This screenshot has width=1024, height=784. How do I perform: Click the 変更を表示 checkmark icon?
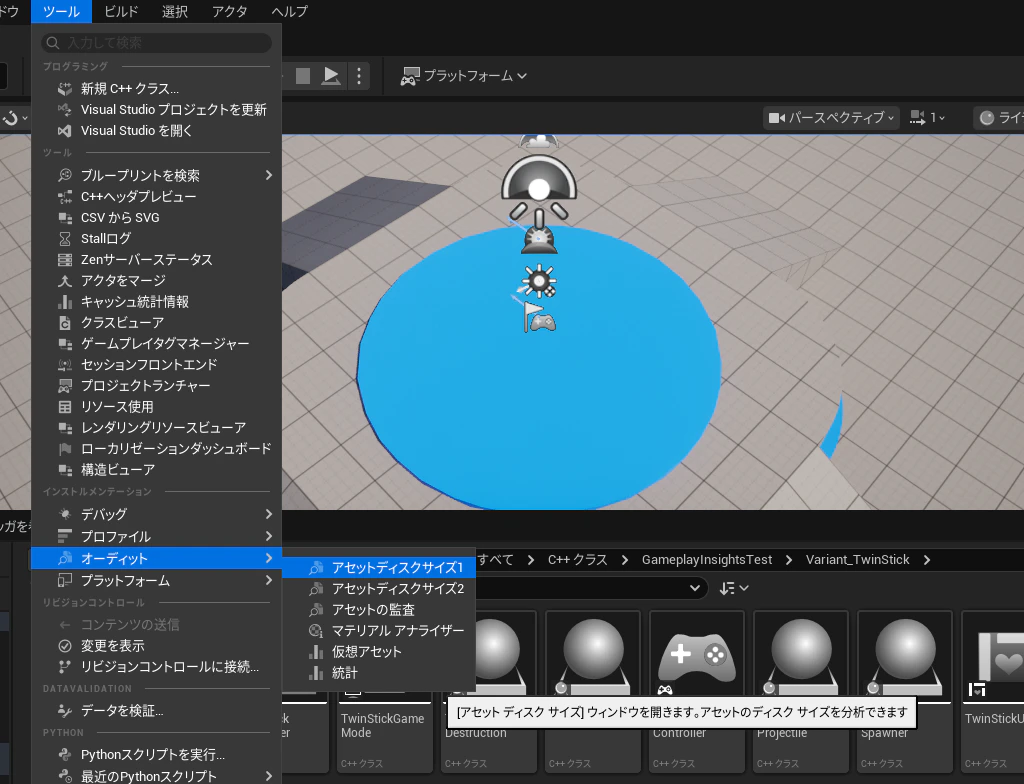(x=65, y=646)
